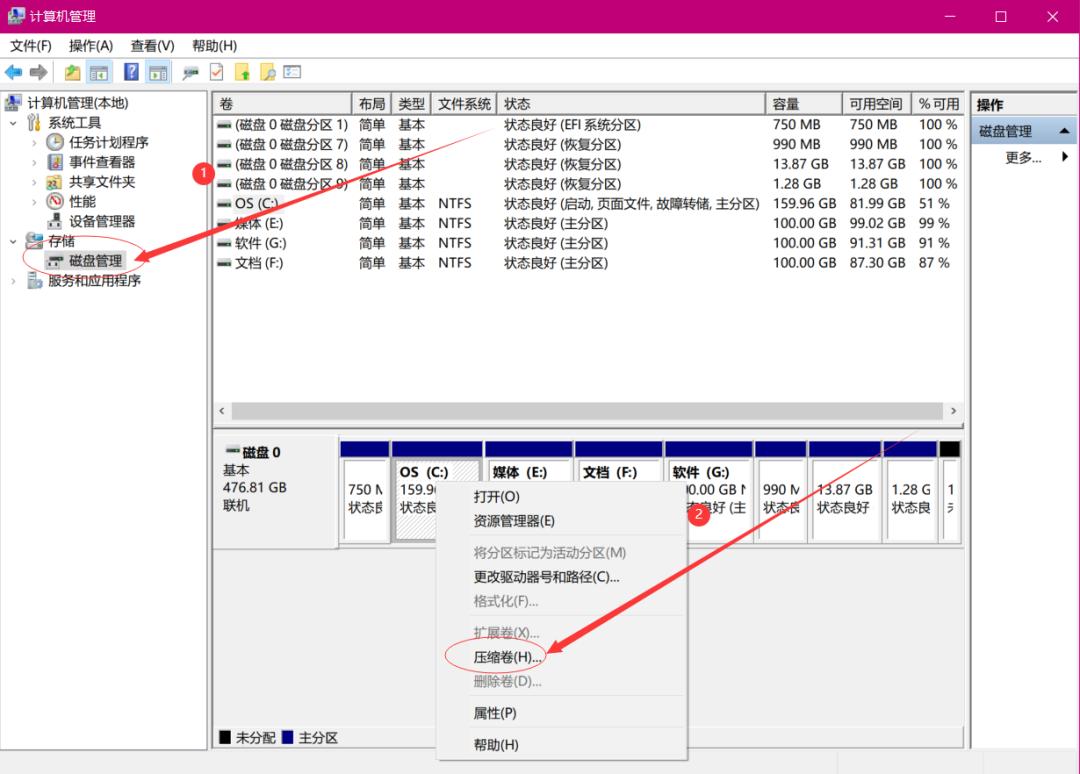The image size is (1080, 774).
Task: Expand the 任务计划程序 node
Action: coord(35,143)
